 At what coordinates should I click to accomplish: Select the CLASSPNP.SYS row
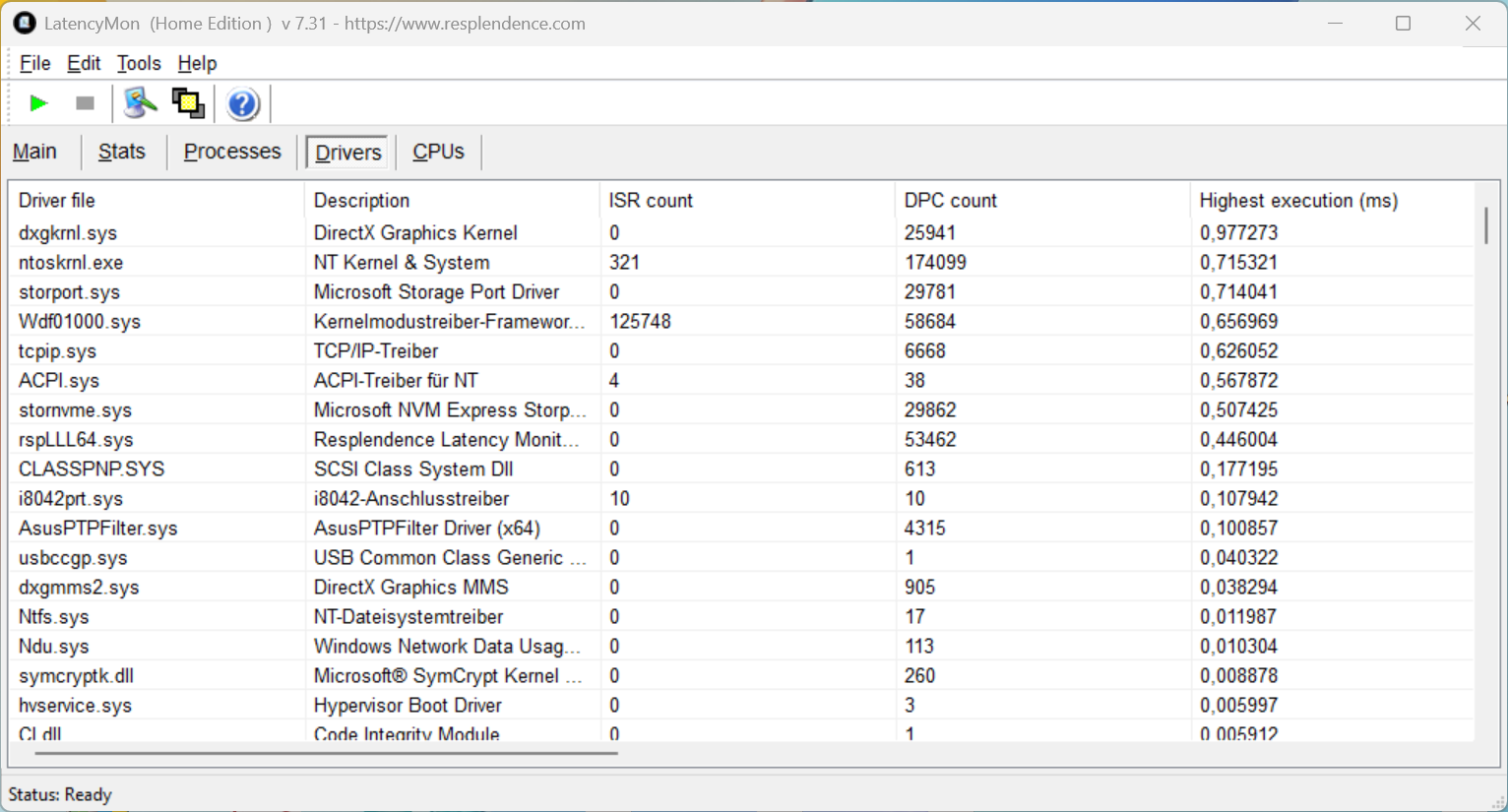click(x=742, y=469)
